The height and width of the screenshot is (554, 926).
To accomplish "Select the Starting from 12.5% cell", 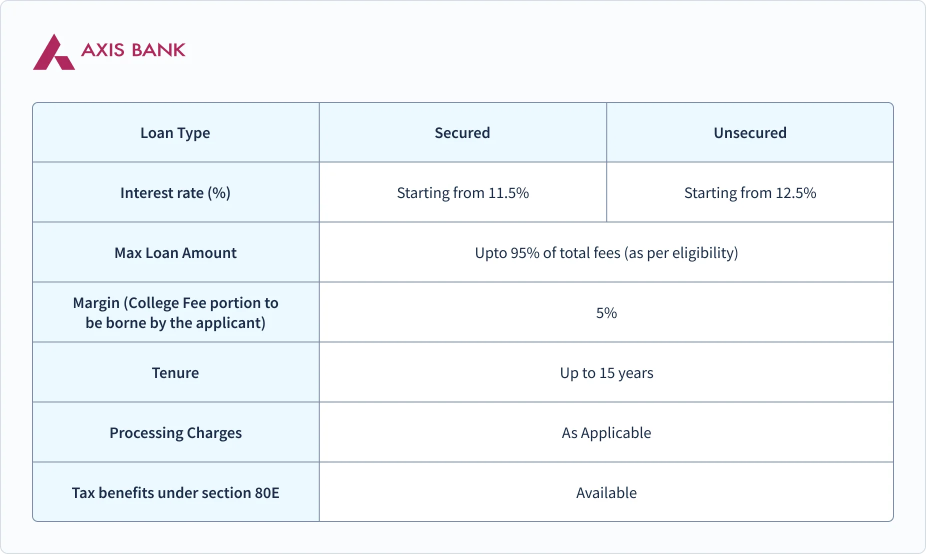I will (x=750, y=193).
